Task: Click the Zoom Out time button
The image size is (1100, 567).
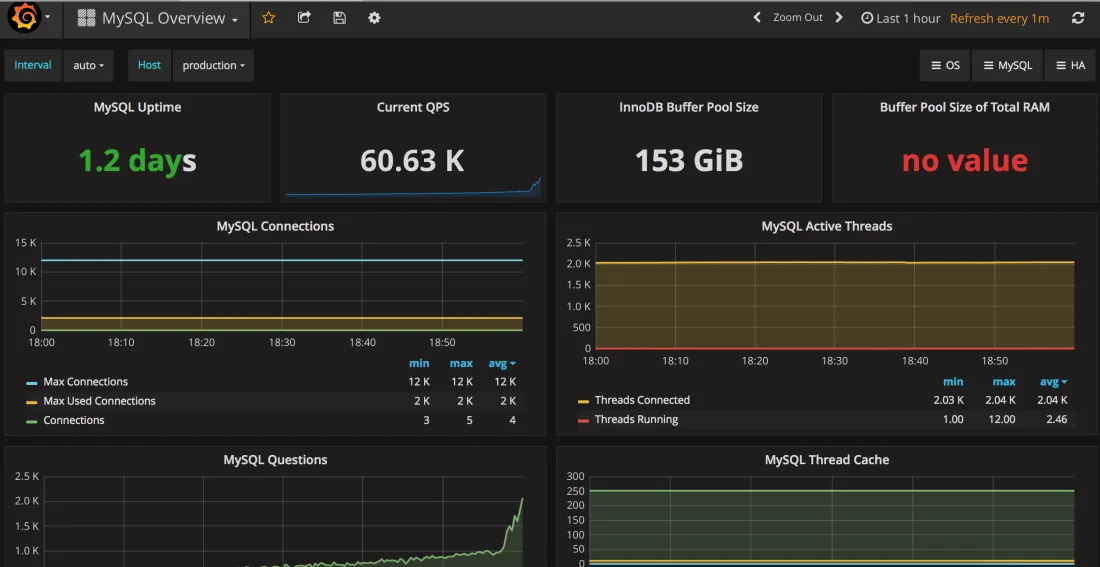Action: click(798, 18)
